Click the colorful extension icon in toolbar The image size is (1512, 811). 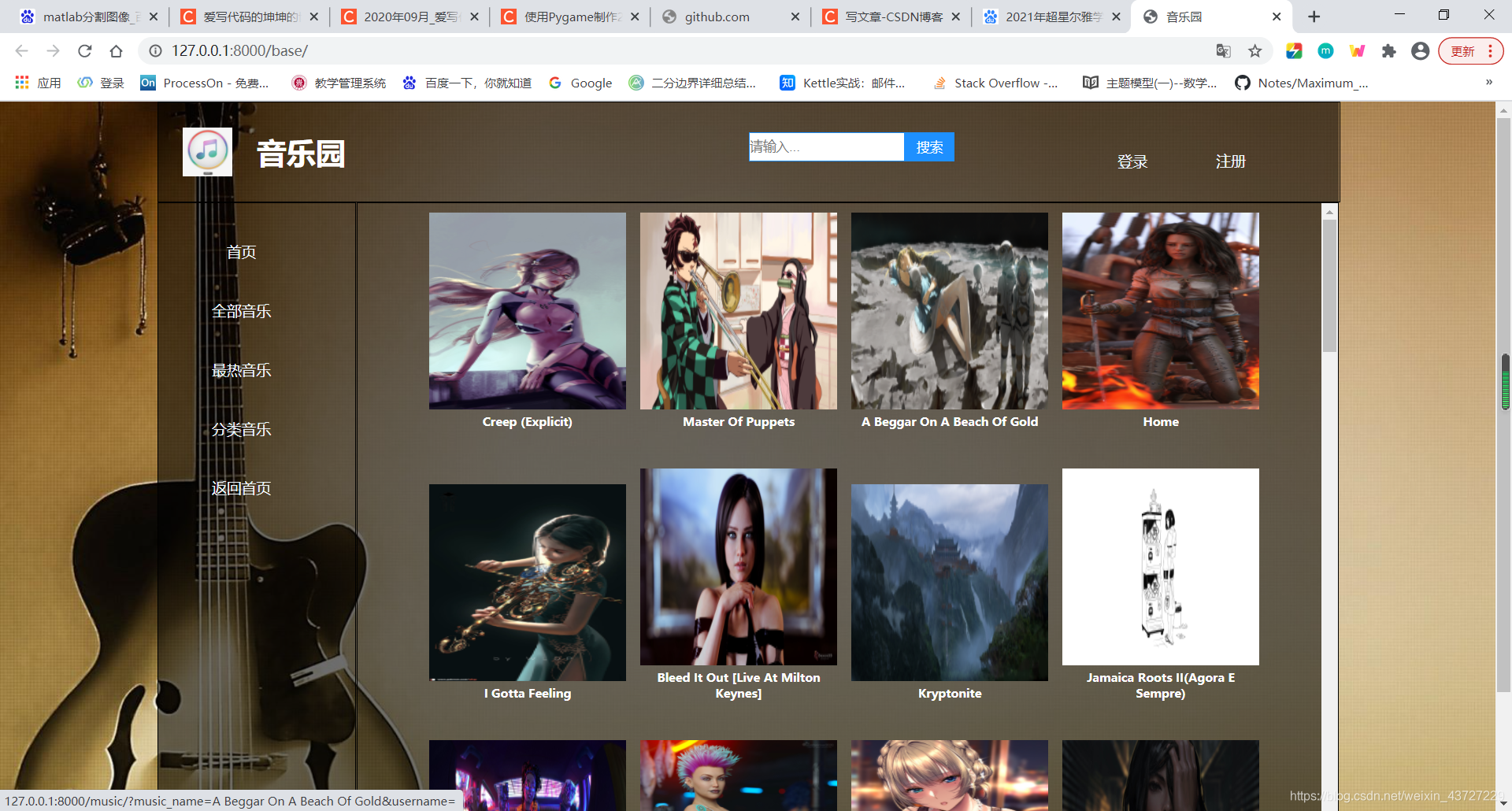coord(1294,51)
